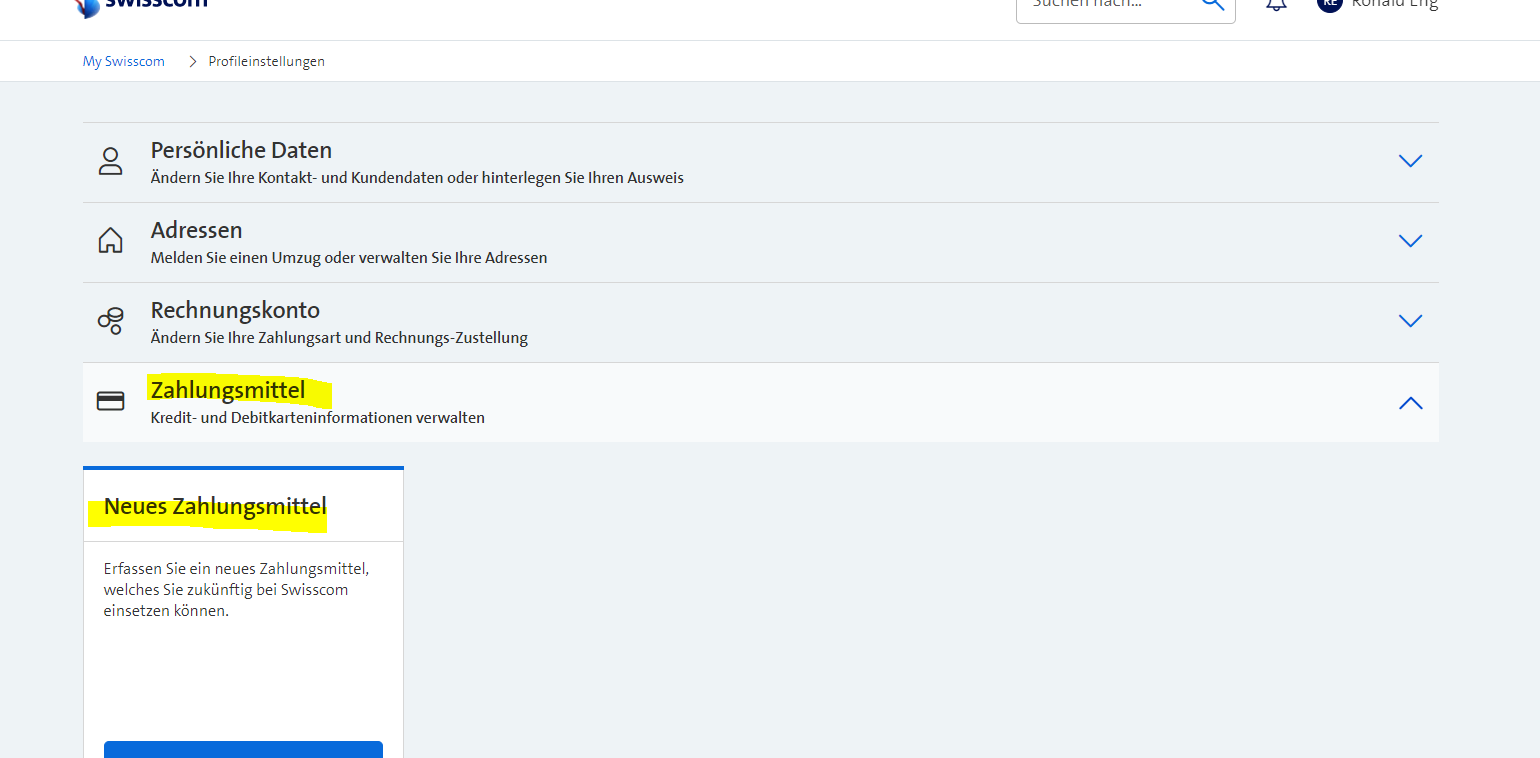Click the RE user avatar
Viewport: 1540px width, 758px height.
click(1329, 4)
